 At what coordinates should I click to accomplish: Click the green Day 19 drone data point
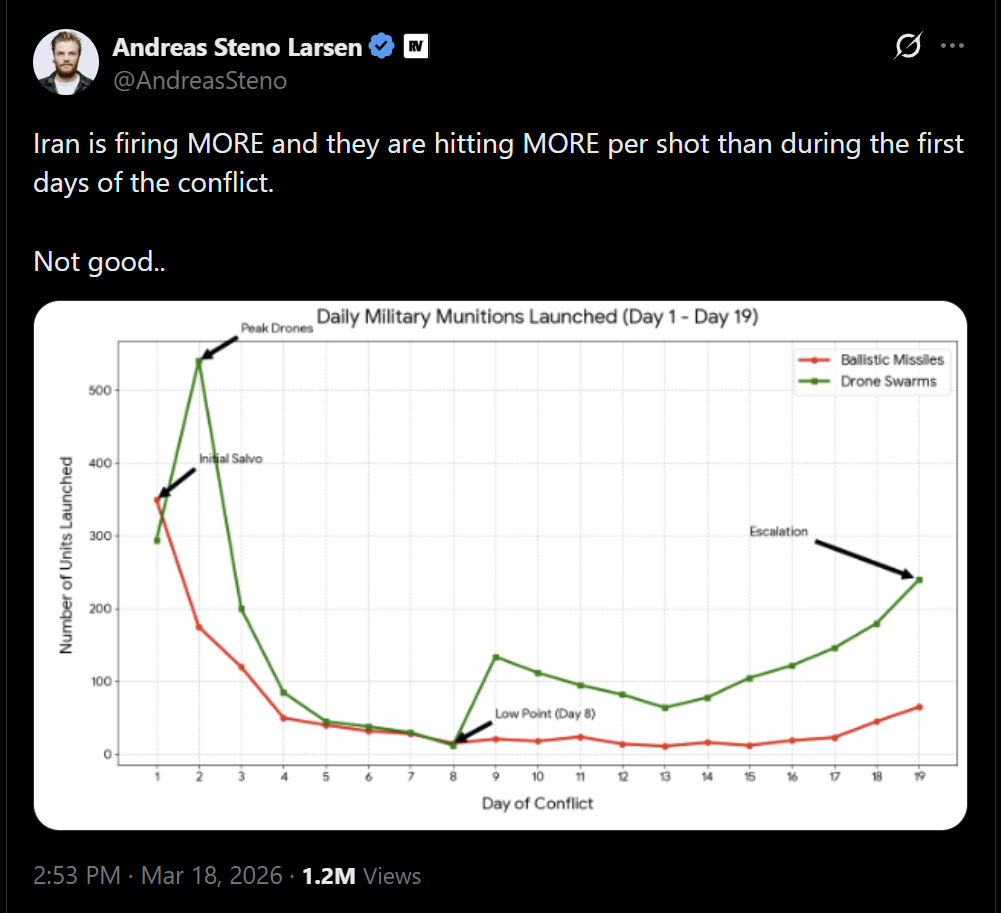(919, 580)
